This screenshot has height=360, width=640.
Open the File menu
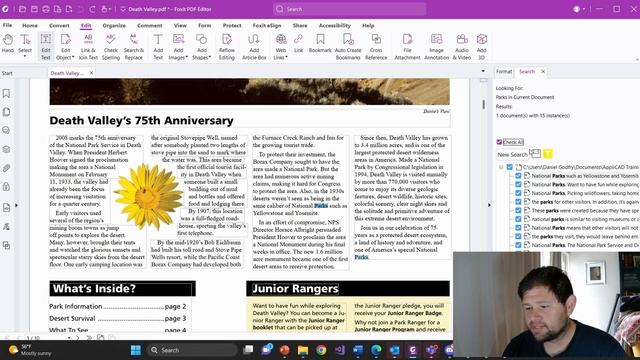[7, 25]
